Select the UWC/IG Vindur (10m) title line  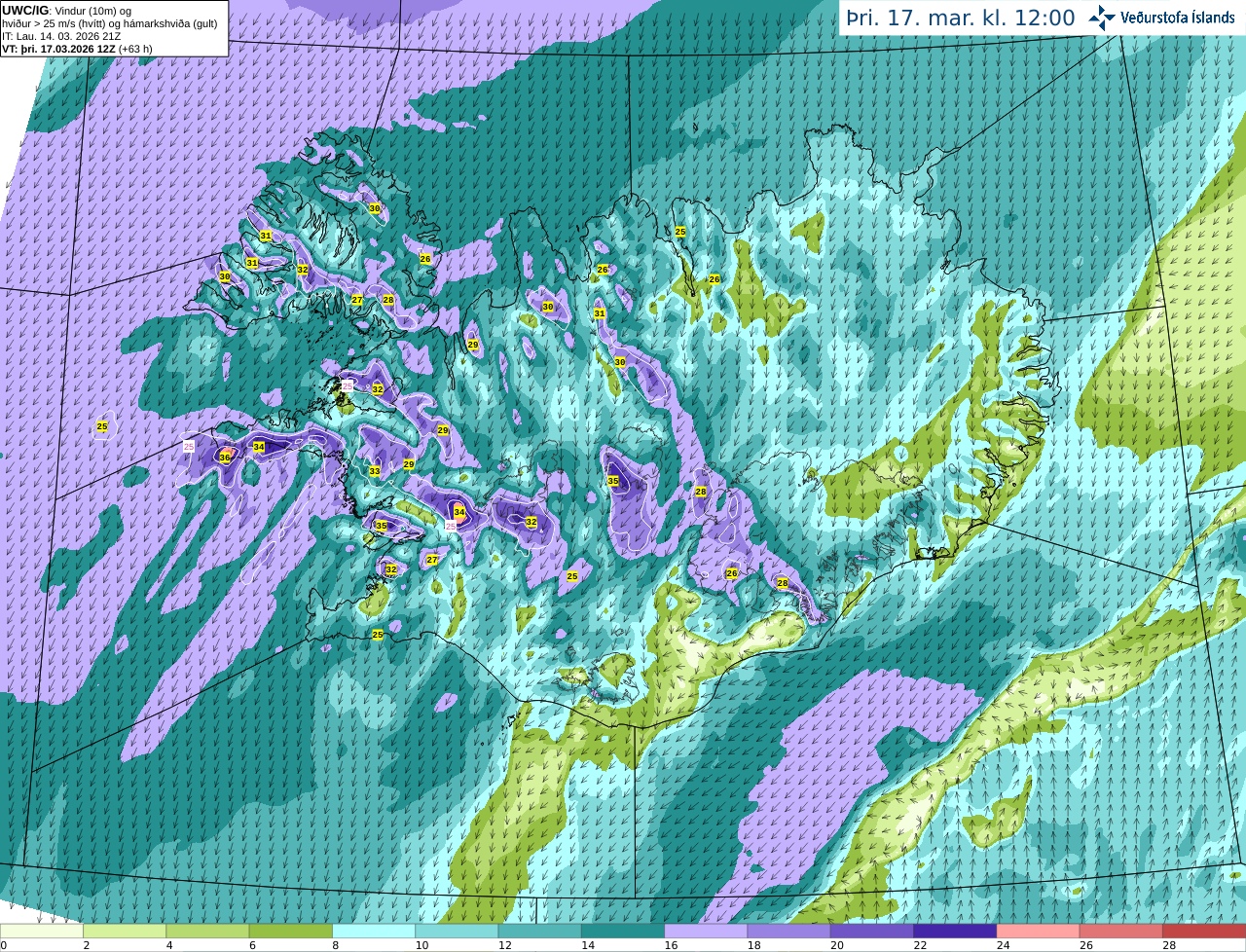[66, 11]
